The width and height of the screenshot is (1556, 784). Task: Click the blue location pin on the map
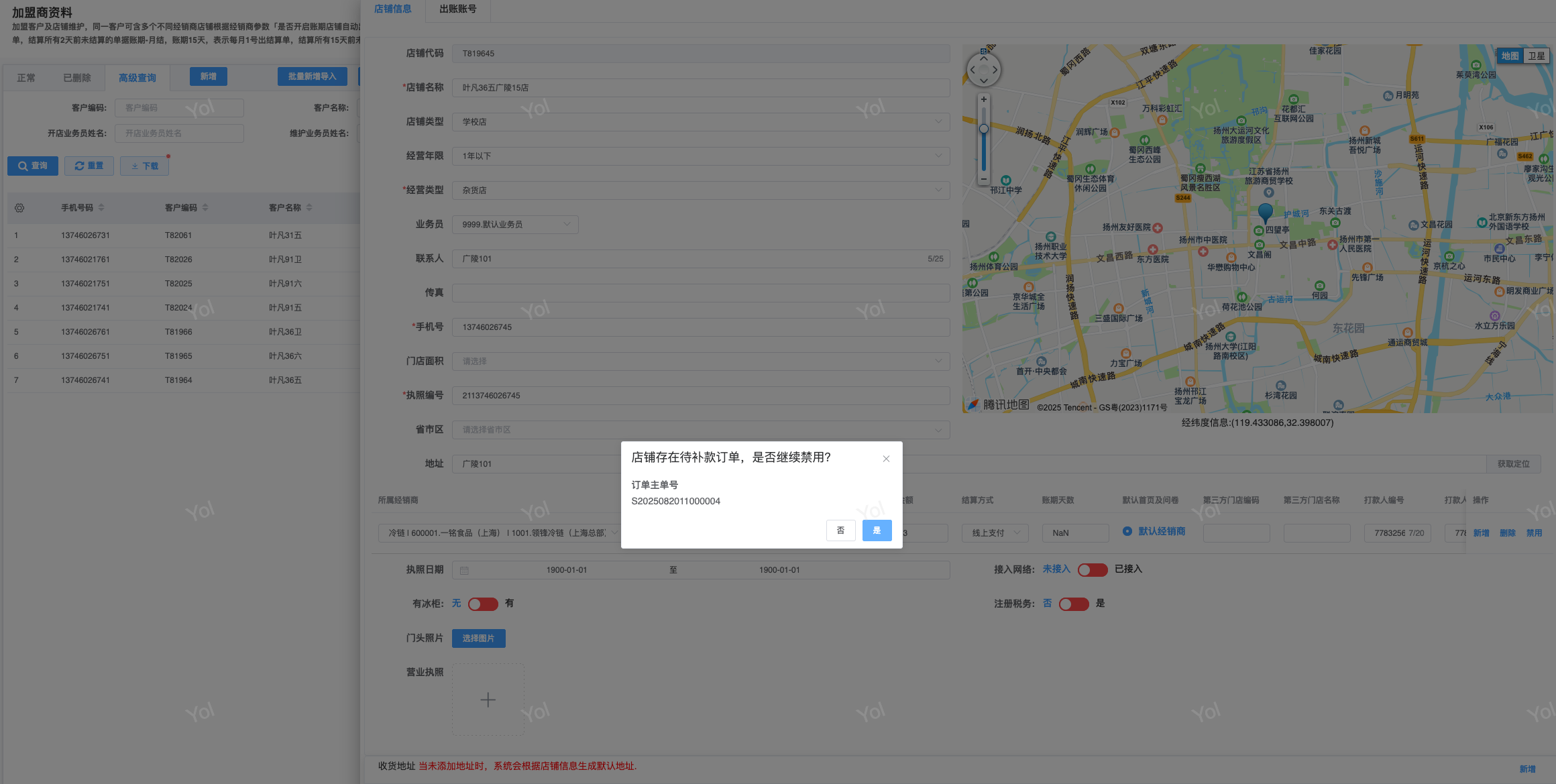click(1266, 212)
